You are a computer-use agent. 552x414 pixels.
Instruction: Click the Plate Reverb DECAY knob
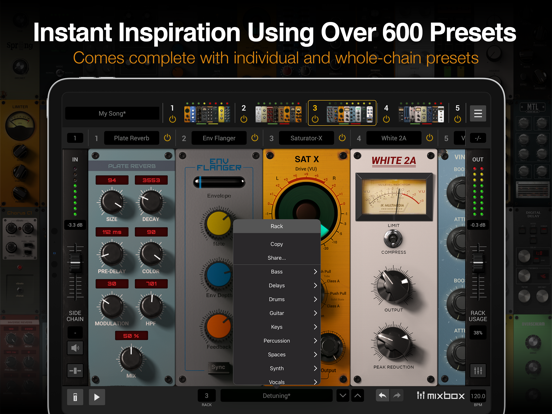151,202
